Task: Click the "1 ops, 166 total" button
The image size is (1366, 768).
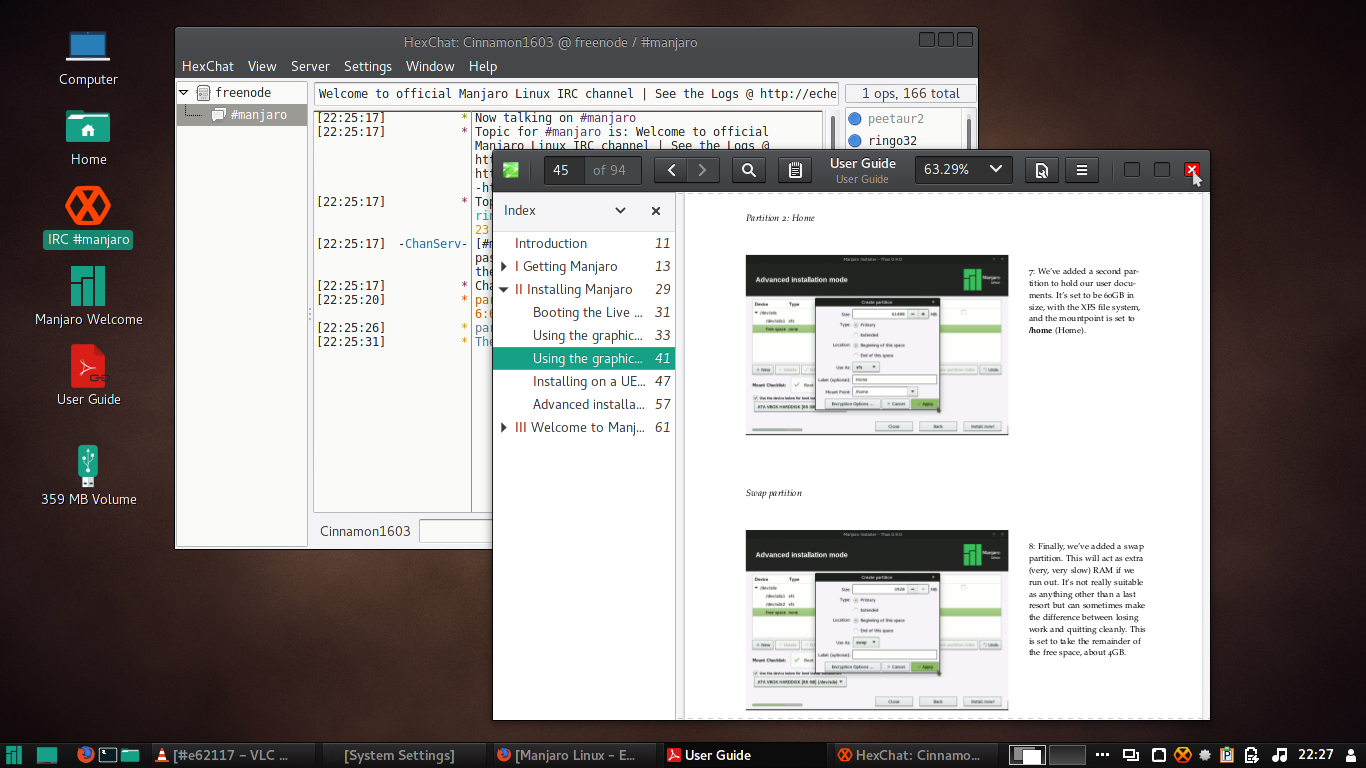Action: (x=909, y=92)
